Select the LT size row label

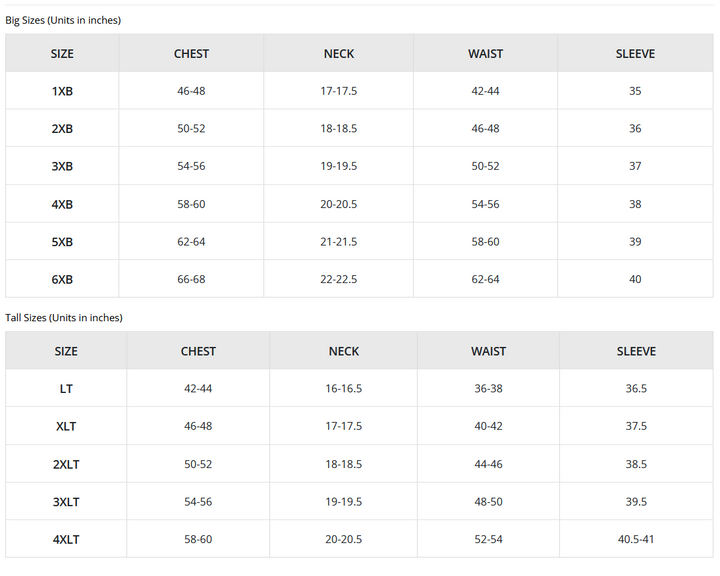coord(66,389)
